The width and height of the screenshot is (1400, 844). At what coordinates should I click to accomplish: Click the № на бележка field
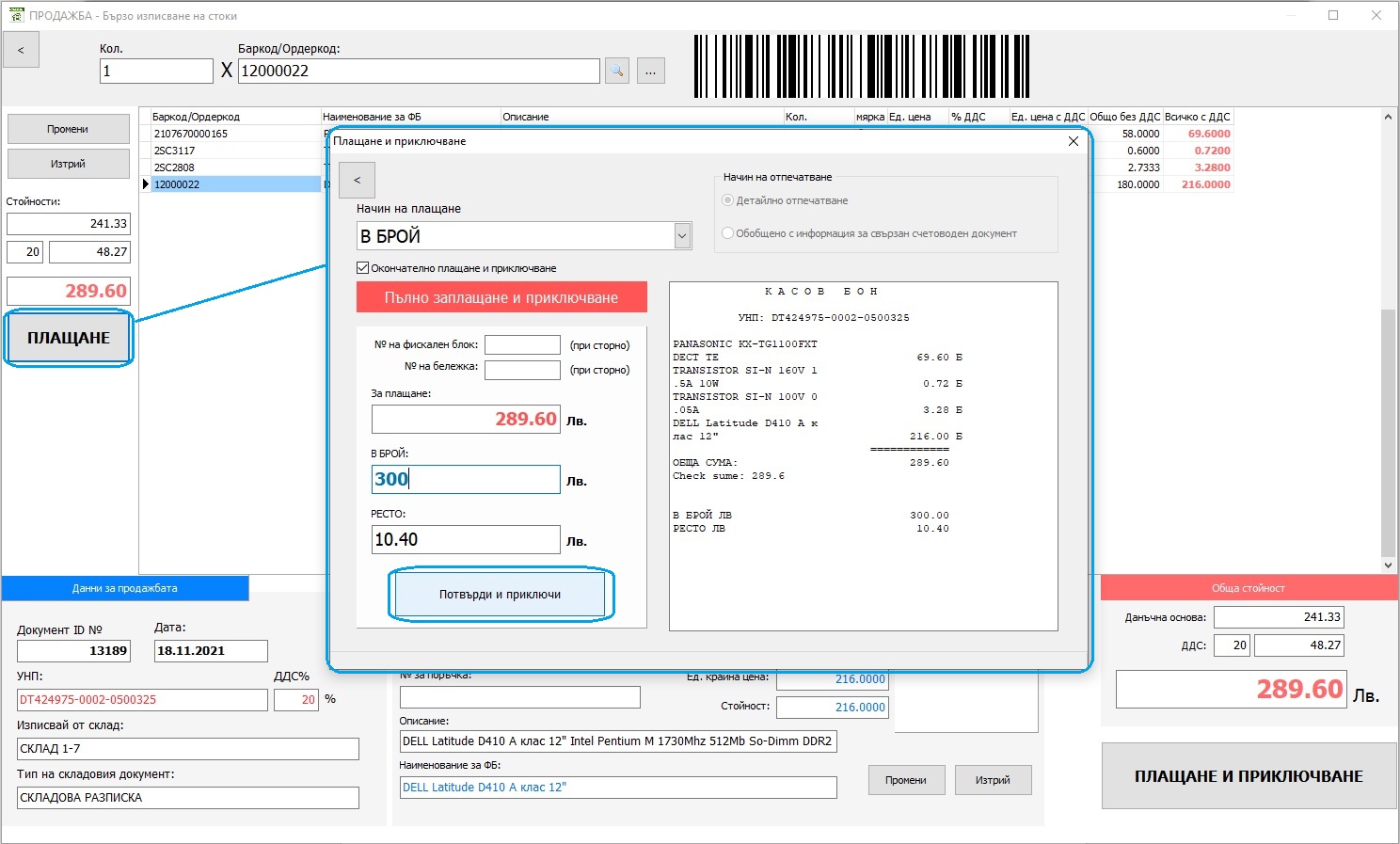coord(522,370)
